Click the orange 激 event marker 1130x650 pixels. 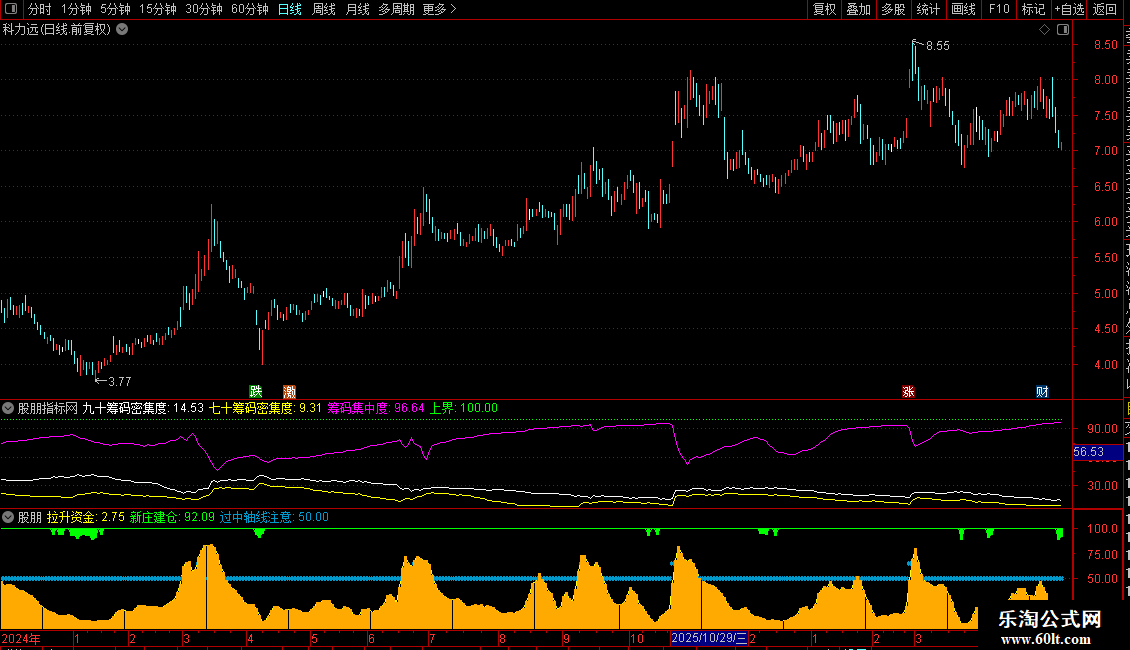click(x=290, y=391)
